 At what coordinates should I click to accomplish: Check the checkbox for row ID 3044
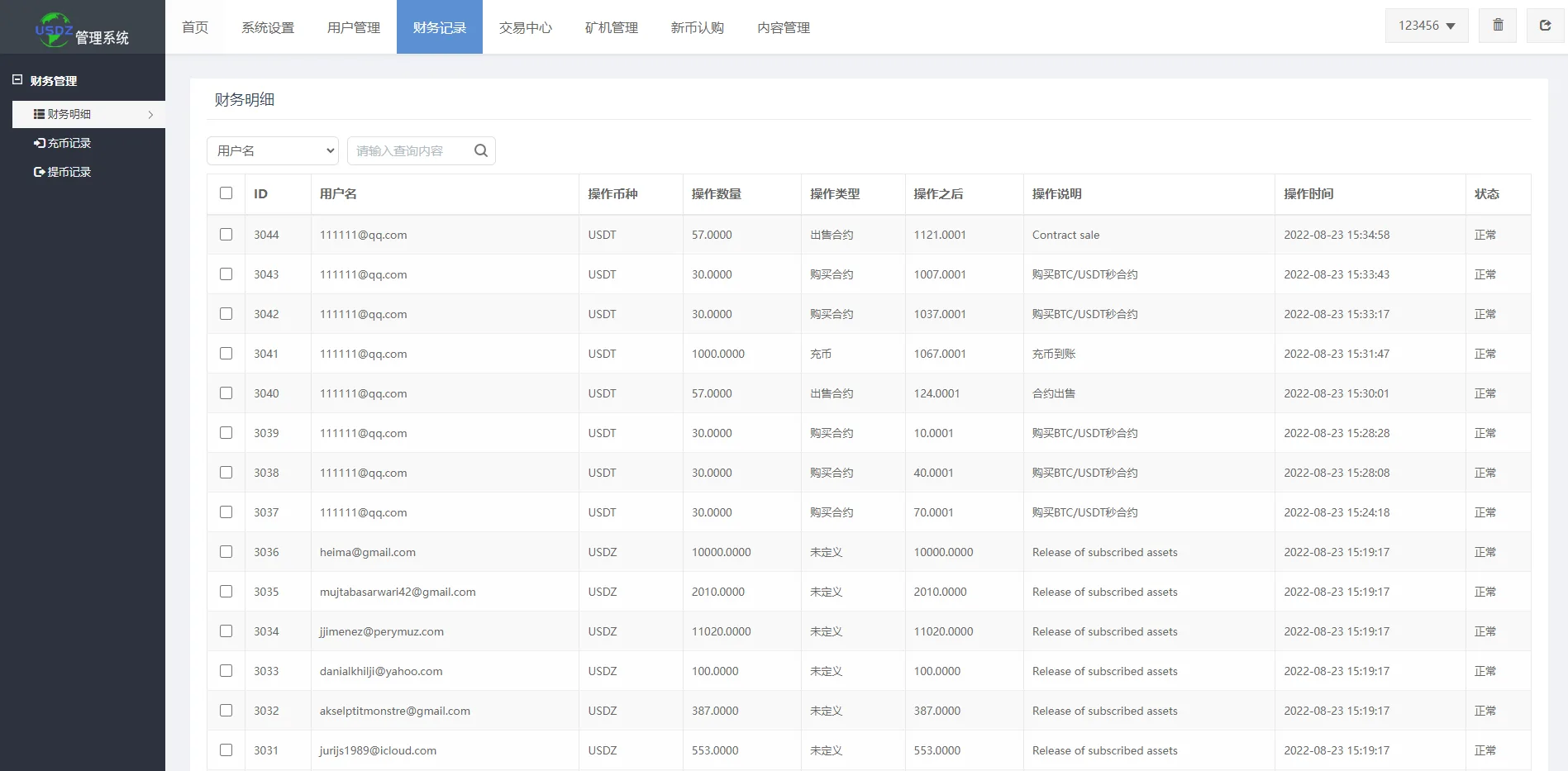(226, 234)
